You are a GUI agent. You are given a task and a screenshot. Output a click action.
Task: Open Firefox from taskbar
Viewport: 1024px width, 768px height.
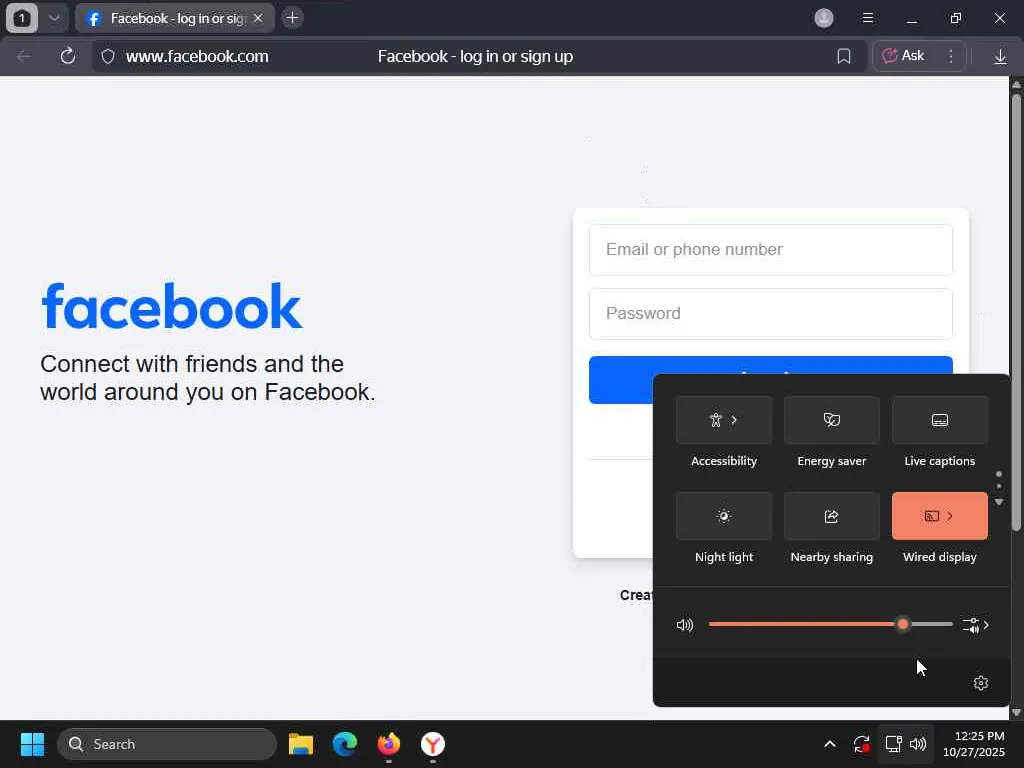(x=389, y=744)
